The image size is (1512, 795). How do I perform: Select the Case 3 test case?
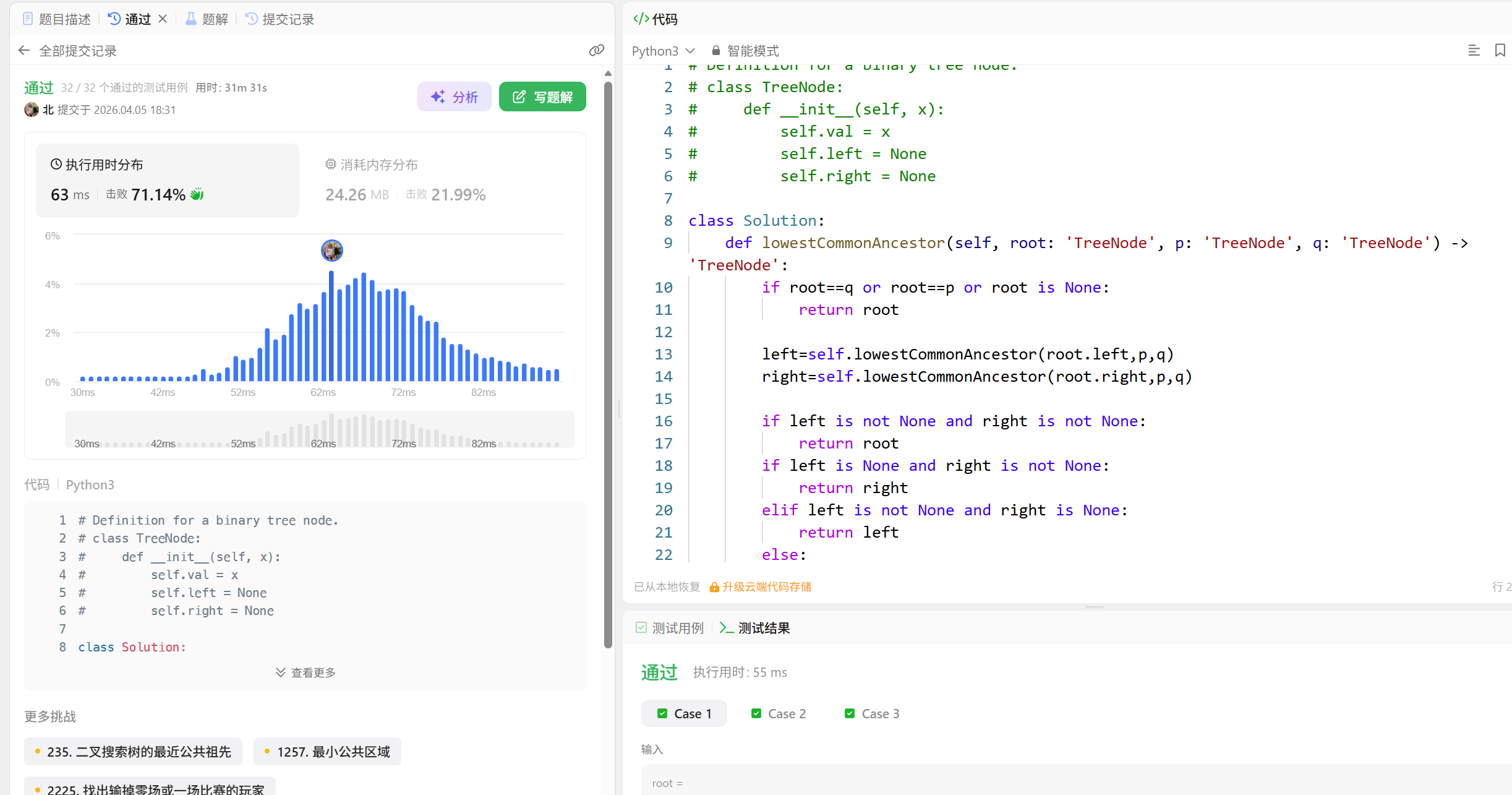[x=872, y=713]
